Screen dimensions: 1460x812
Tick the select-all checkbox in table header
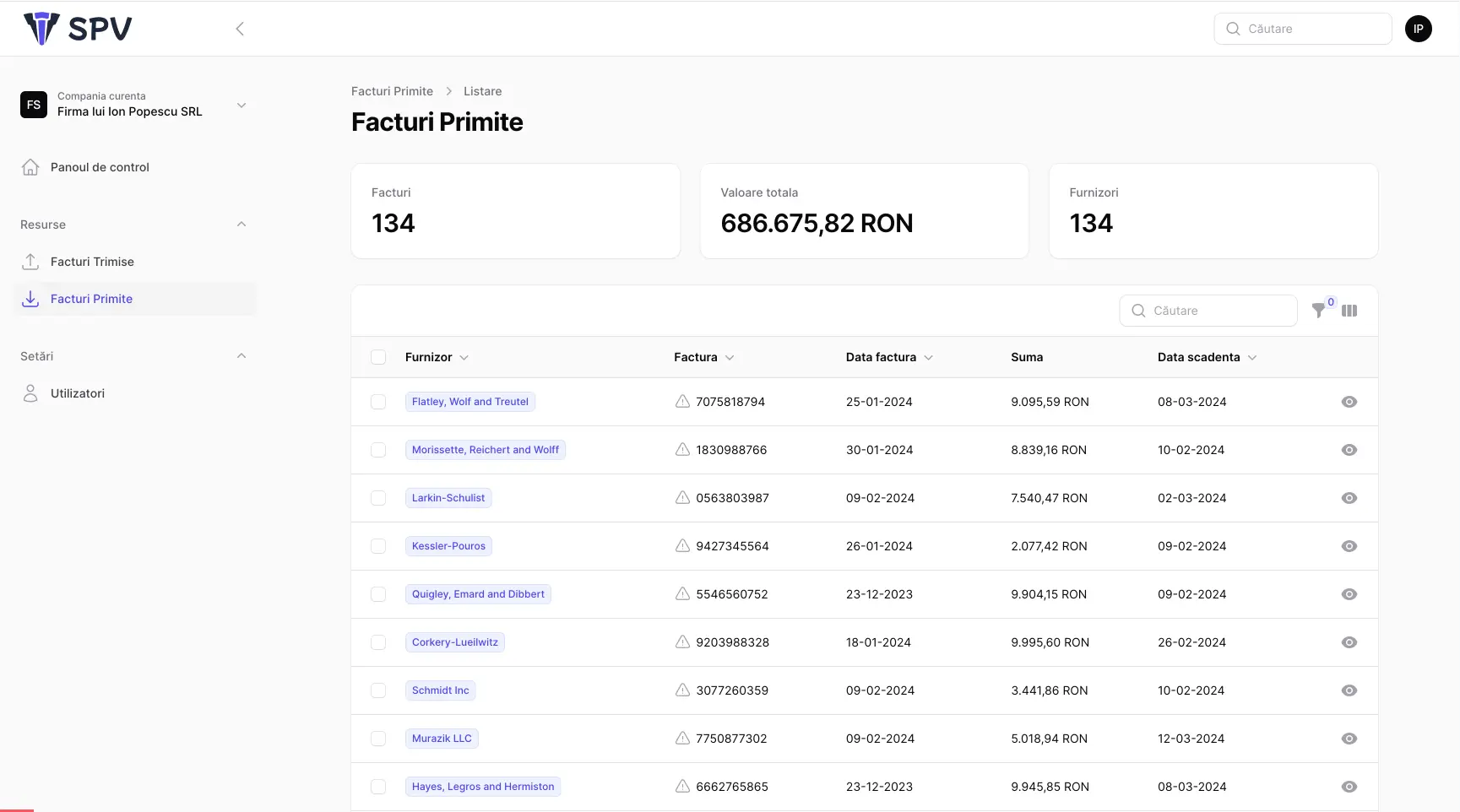click(378, 357)
